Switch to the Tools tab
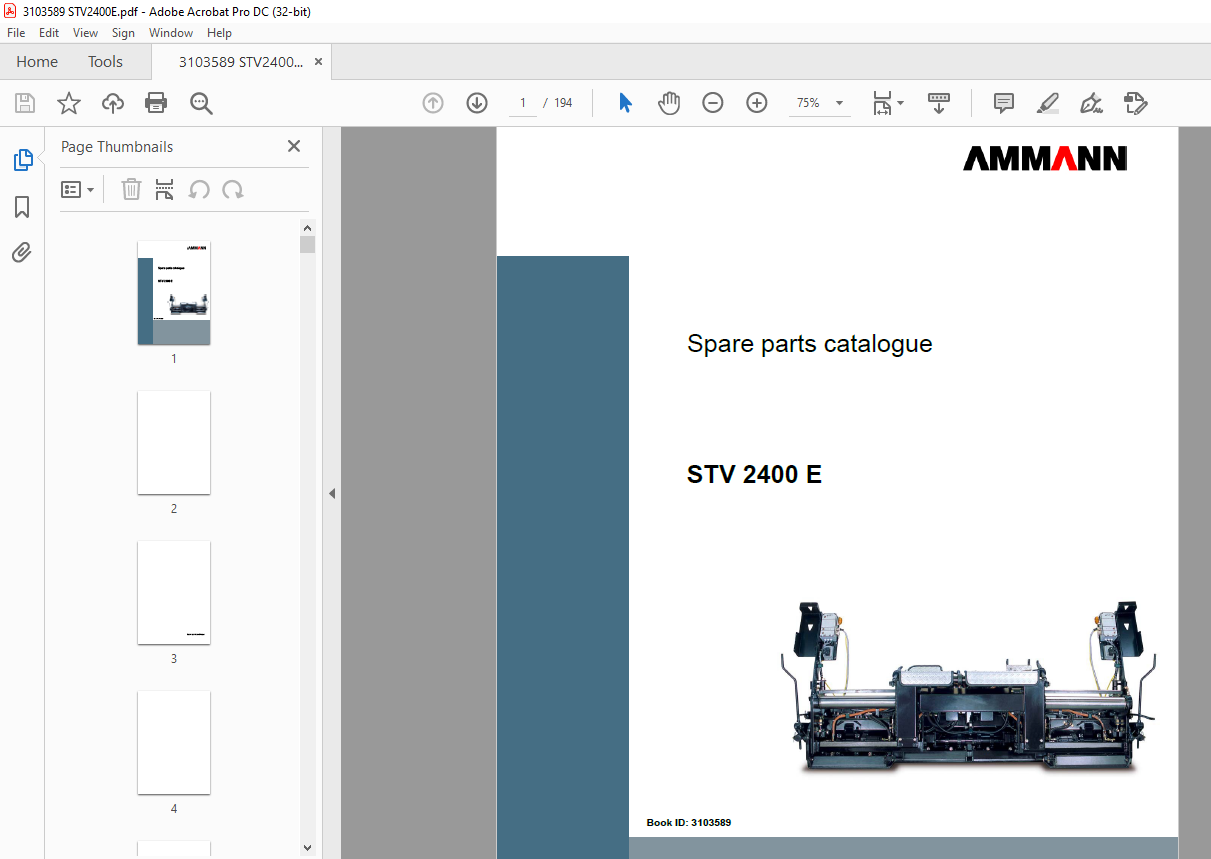The image size is (1211, 859). pyautogui.click(x=105, y=62)
